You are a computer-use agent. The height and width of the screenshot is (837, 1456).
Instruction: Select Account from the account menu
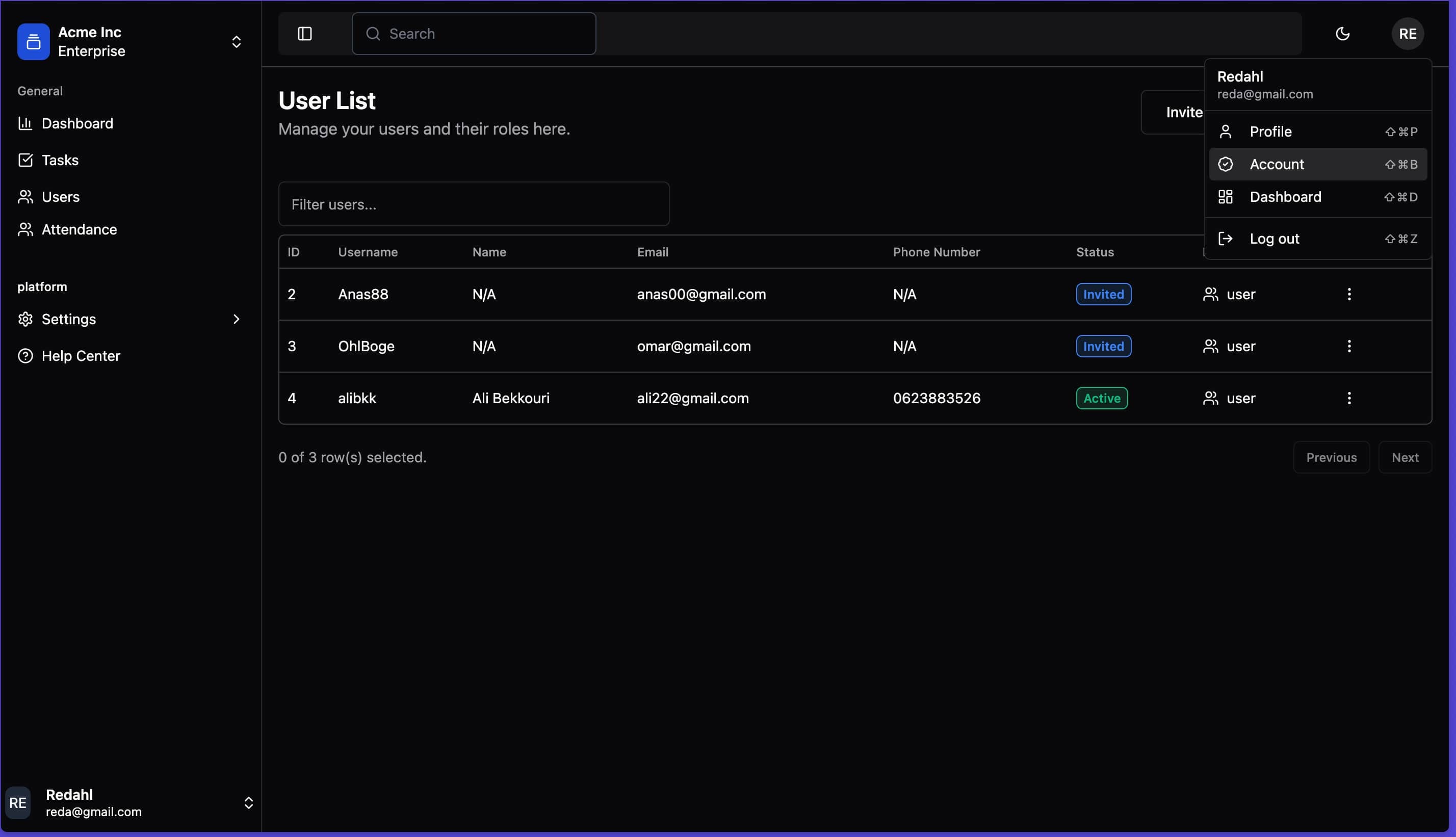(1277, 164)
